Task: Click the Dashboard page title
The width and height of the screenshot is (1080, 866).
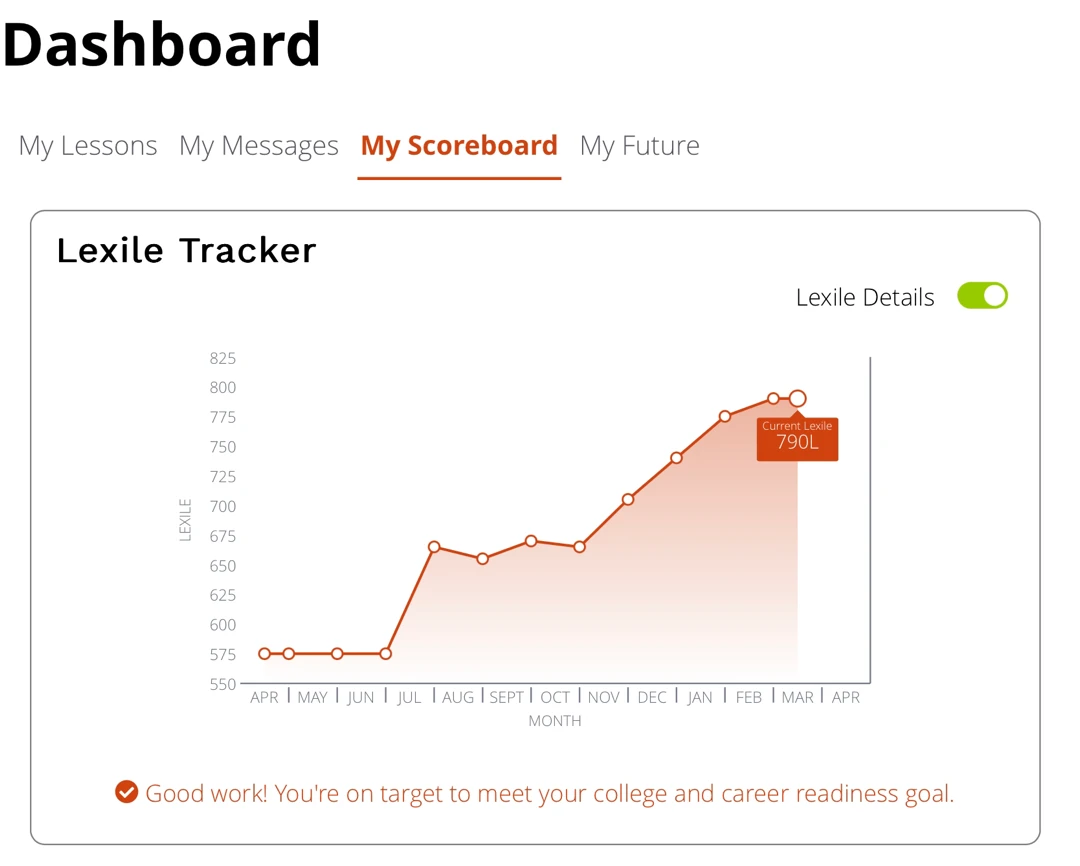Action: click(x=162, y=45)
